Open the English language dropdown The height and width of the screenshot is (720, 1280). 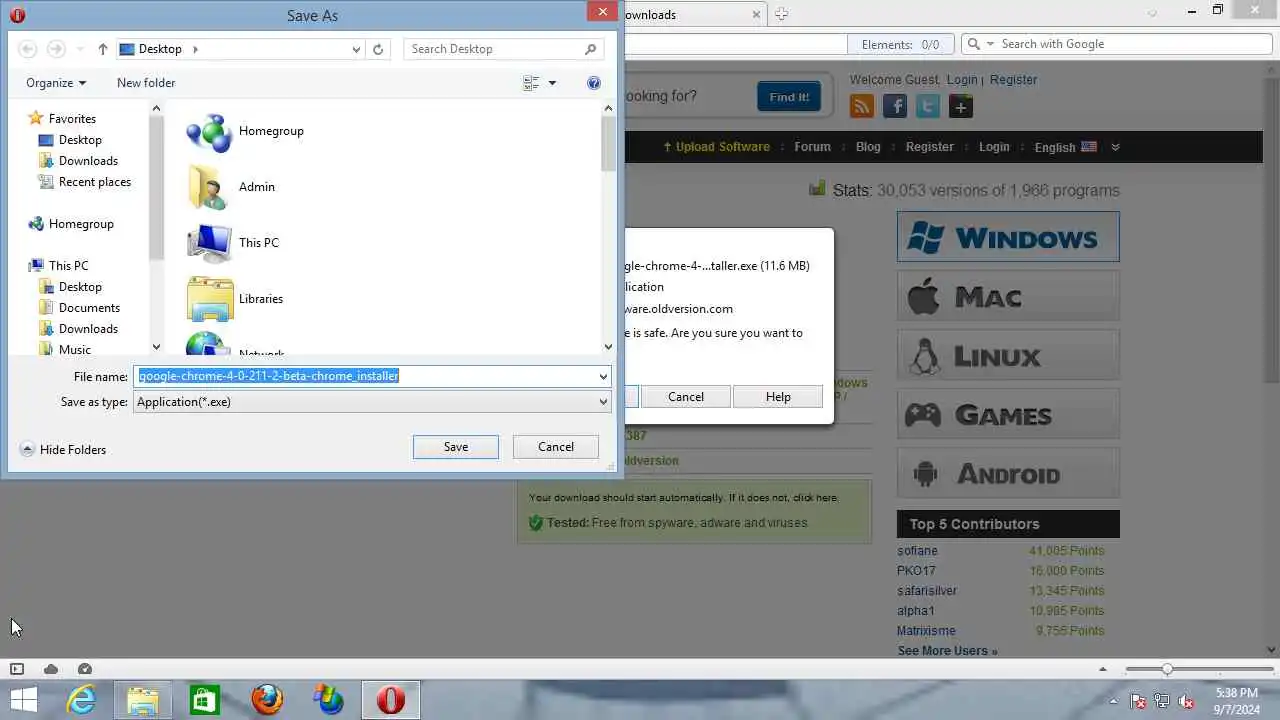[1077, 147]
